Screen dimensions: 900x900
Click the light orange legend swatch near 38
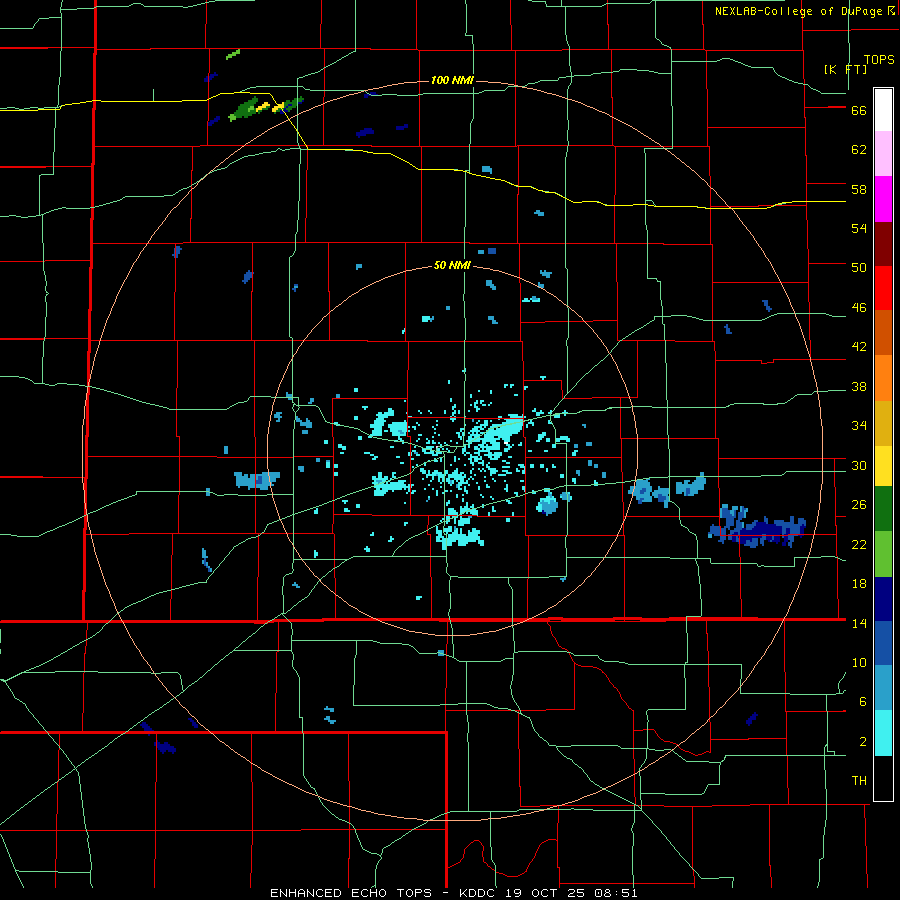[x=883, y=378]
